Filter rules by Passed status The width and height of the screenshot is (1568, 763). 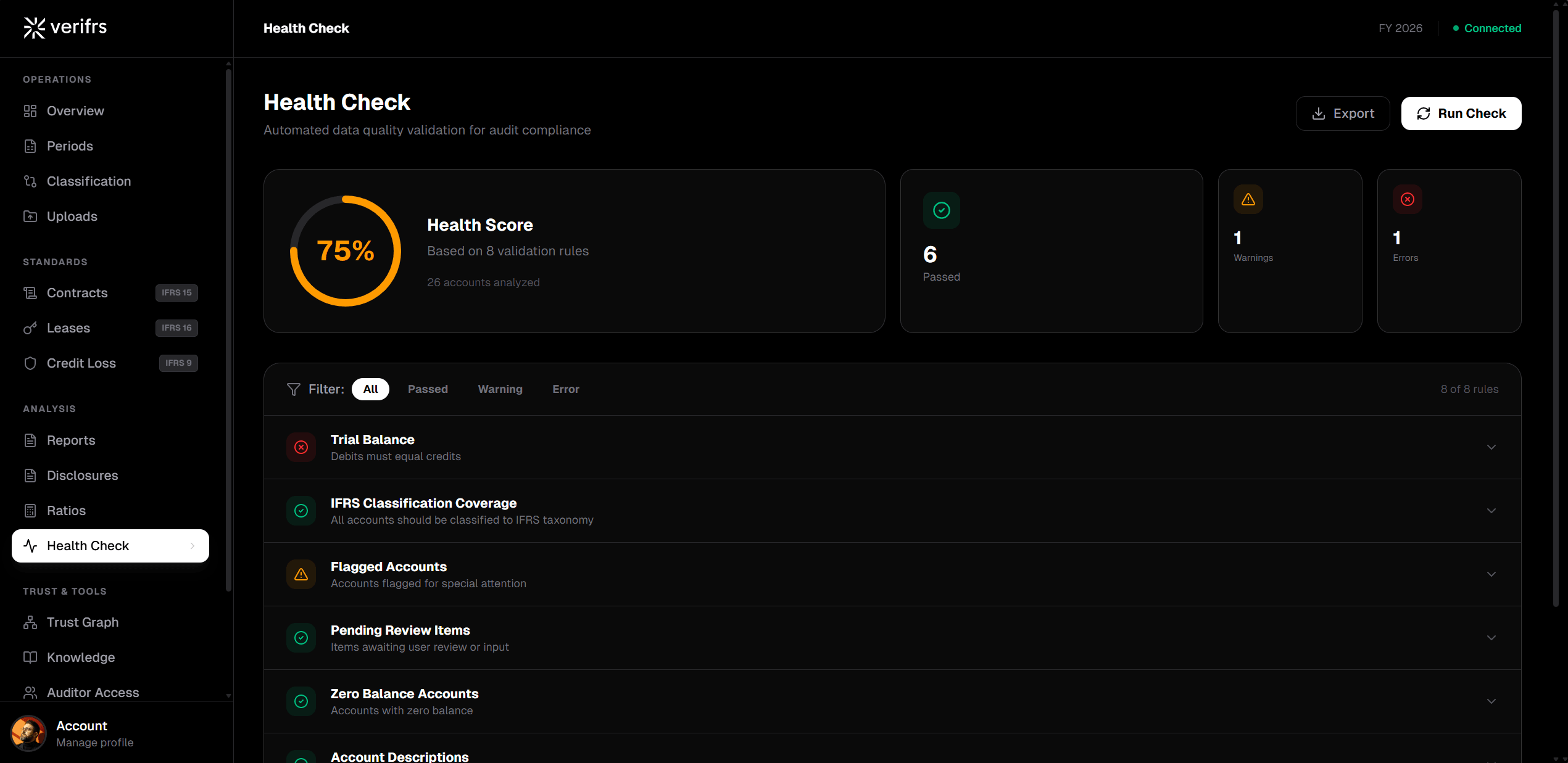tap(428, 389)
